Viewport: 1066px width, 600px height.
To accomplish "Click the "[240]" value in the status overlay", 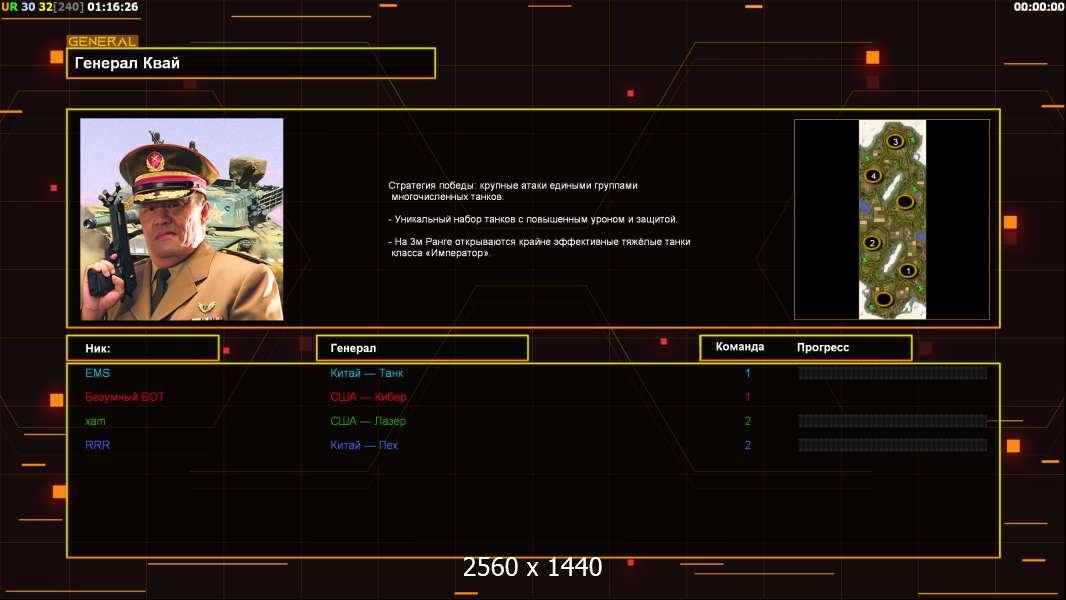I will point(69,7).
